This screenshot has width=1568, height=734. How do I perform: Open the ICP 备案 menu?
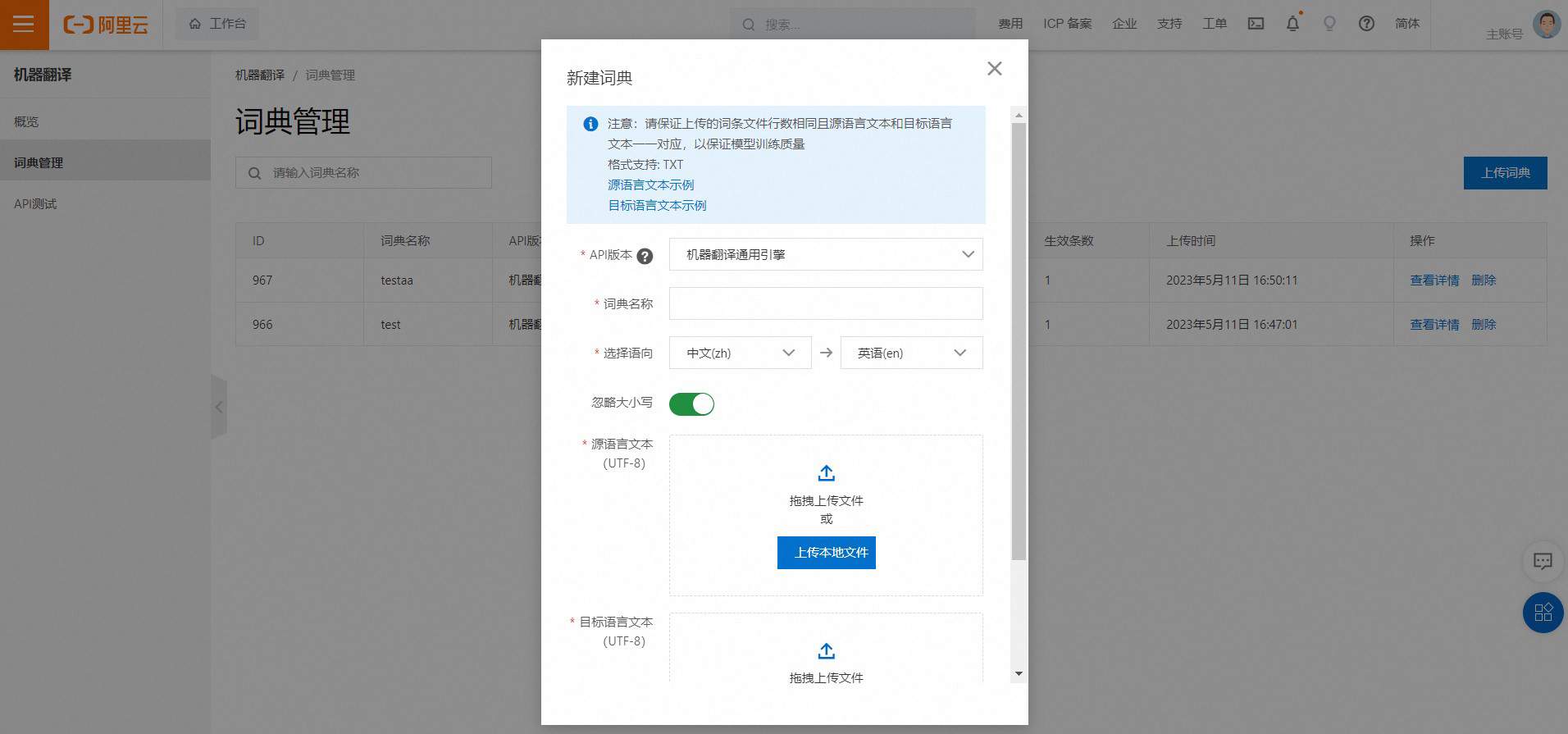click(1068, 24)
